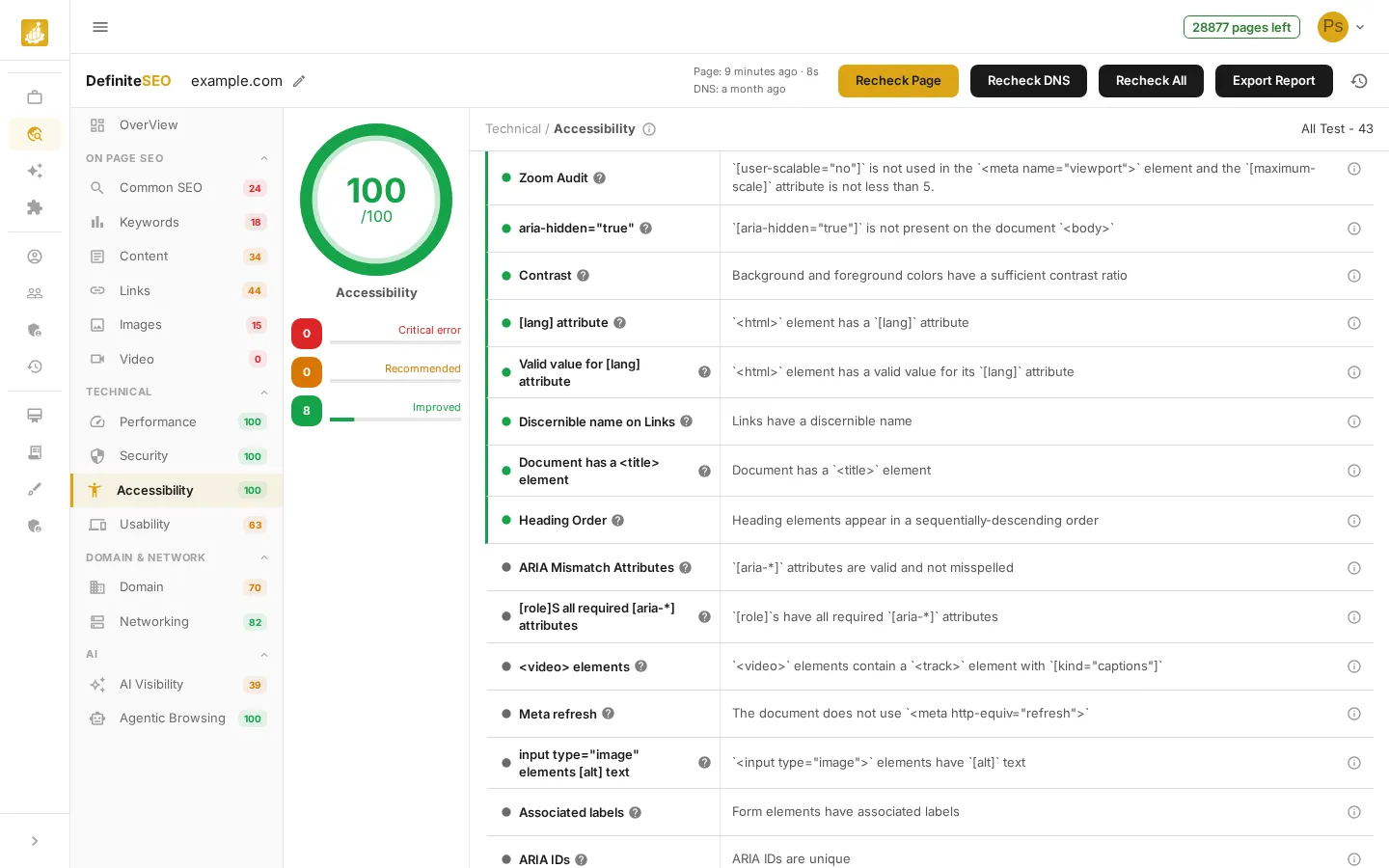Select Agentic Browsing in the sidebar
This screenshot has width=1389, height=868.
click(x=177, y=719)
